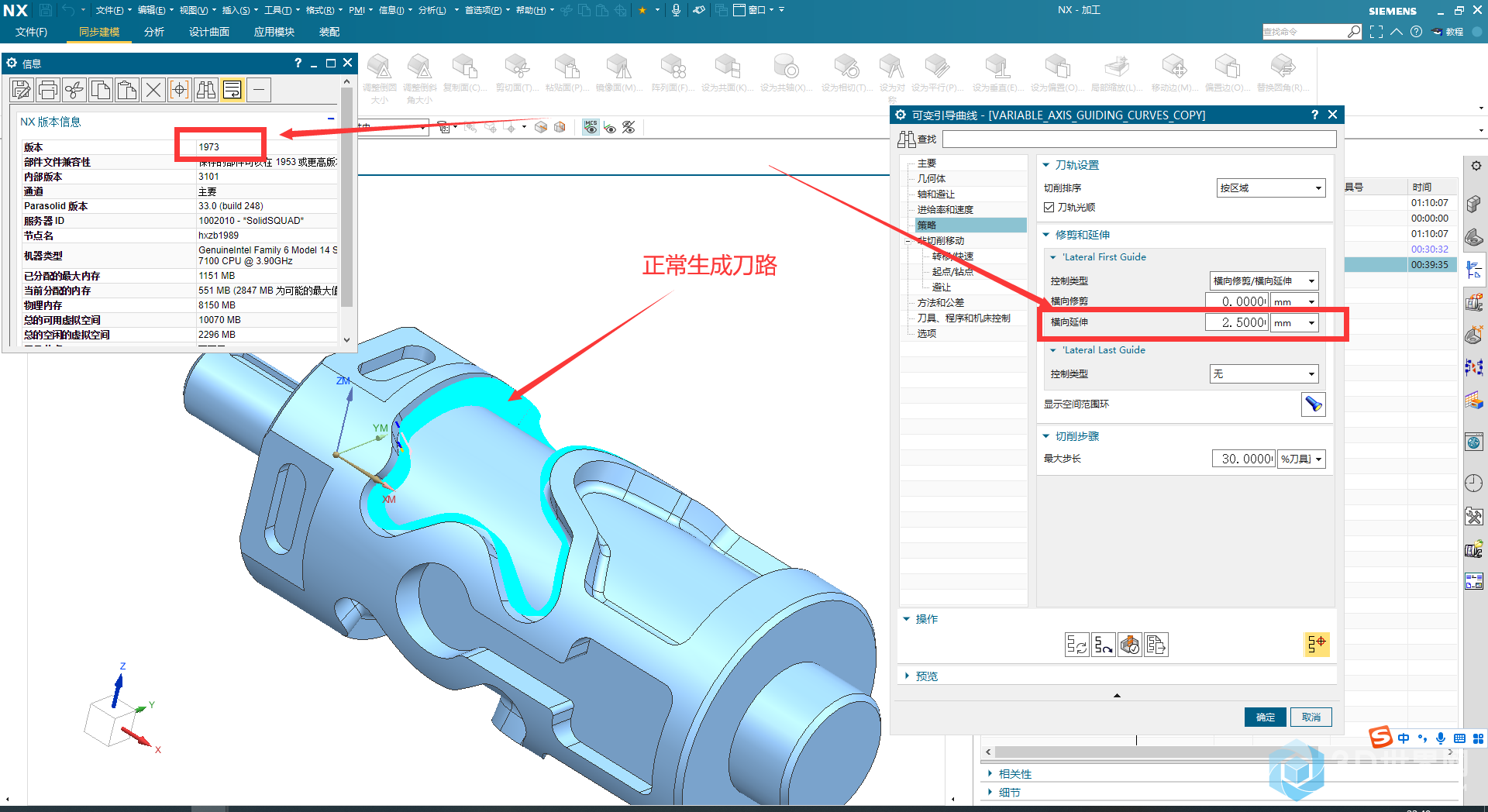Viewport: 1488px width, 812px height.
Task: Click the 查找 search field in the dialog
Action: (x=1139, y=139)
